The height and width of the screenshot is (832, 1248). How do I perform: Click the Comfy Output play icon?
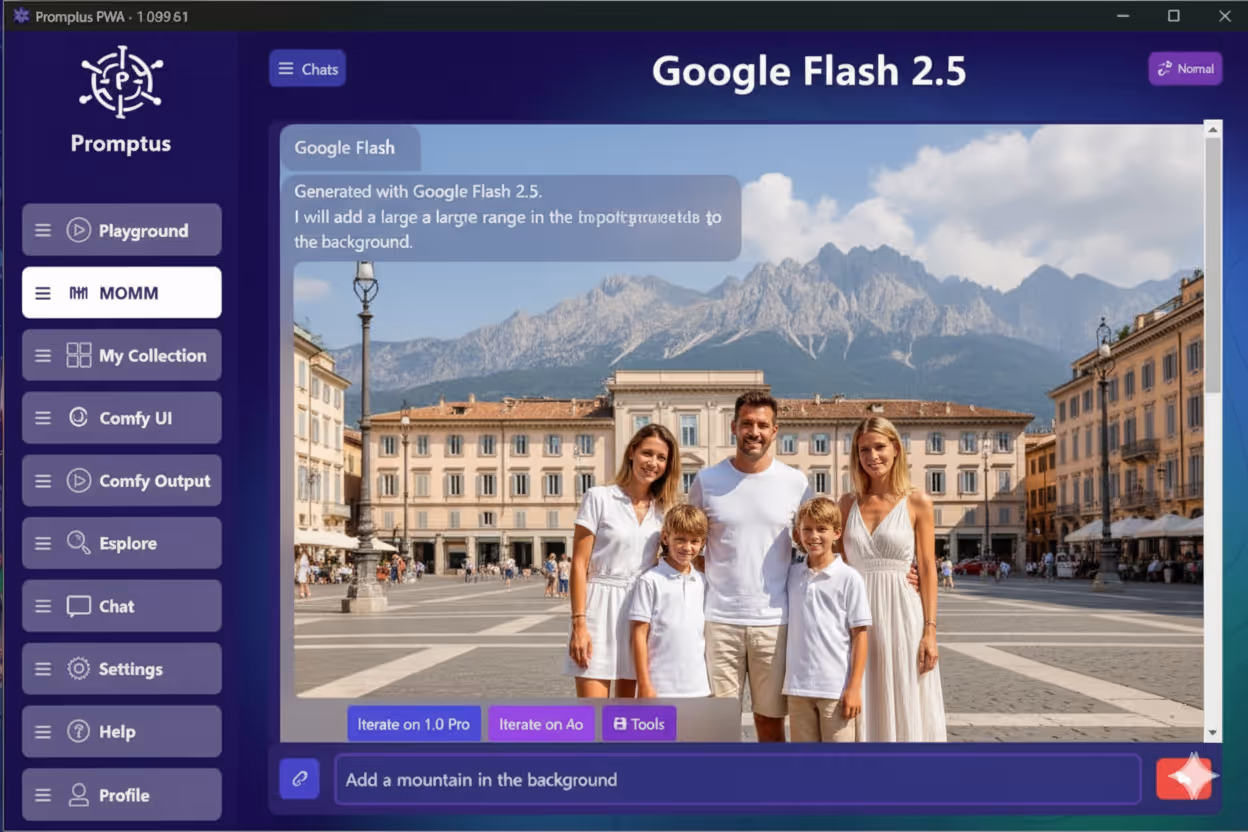[x=78, y=481]
